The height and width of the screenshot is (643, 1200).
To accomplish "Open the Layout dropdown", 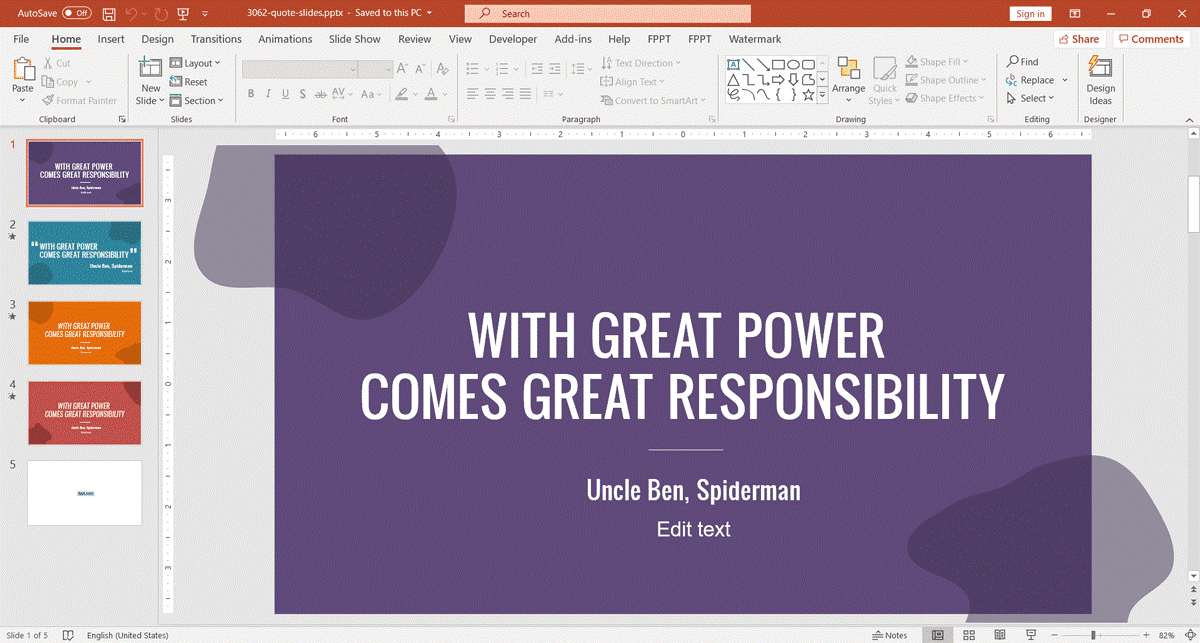I will tap(196, 62).
